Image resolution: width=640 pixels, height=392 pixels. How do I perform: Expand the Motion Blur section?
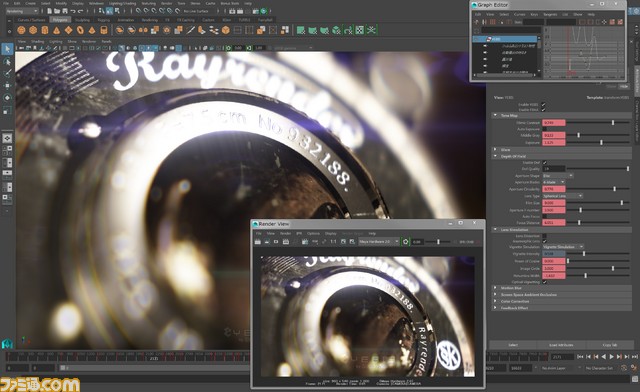coord(562,288)
